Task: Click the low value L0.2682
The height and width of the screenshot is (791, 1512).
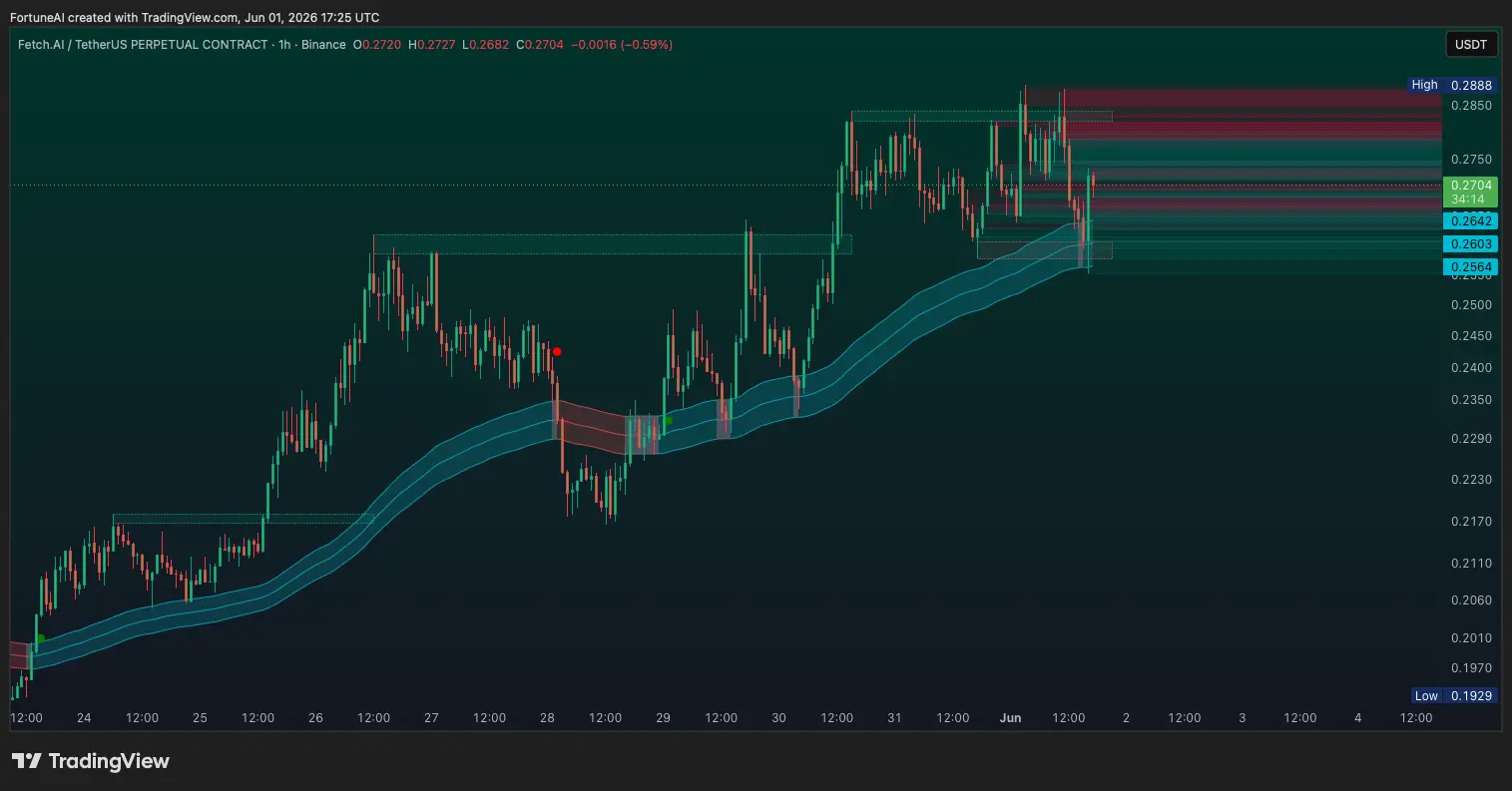Action: (486, 45)
